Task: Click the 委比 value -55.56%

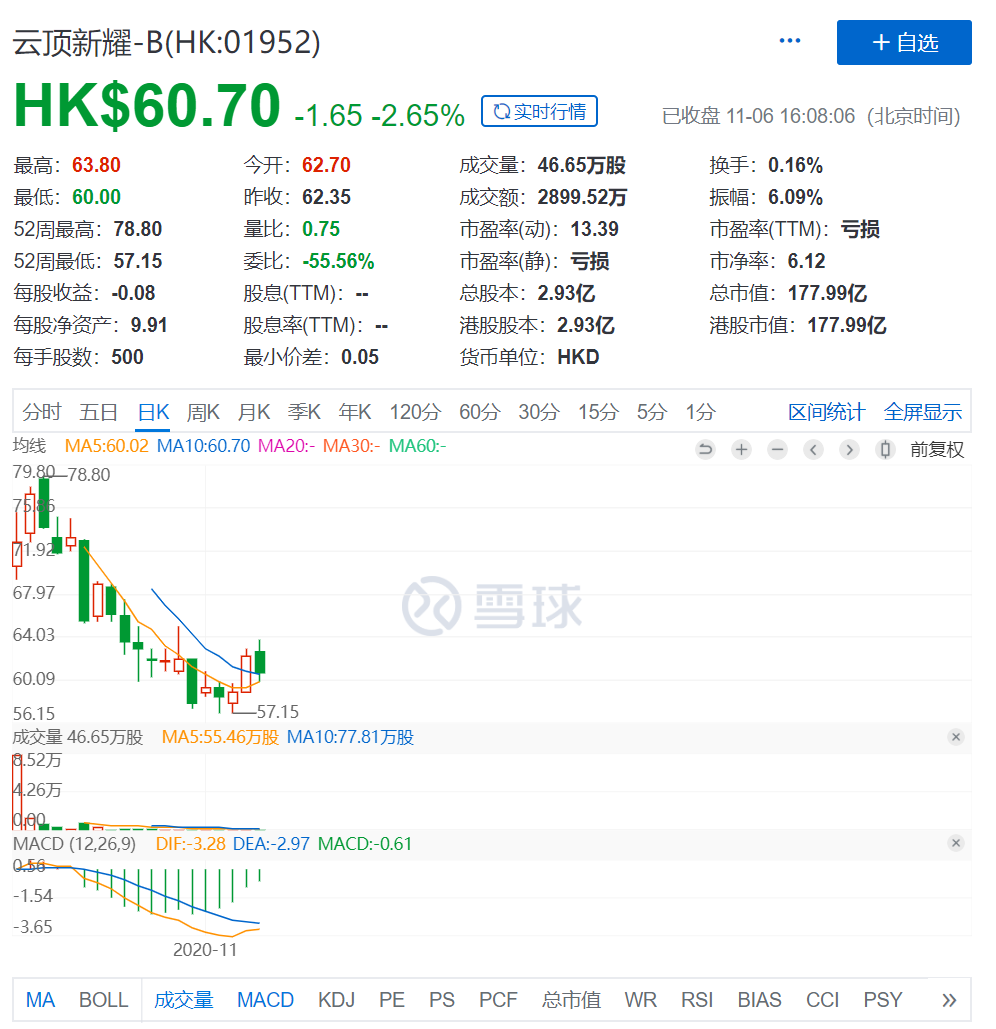Action: coord(338,261)
